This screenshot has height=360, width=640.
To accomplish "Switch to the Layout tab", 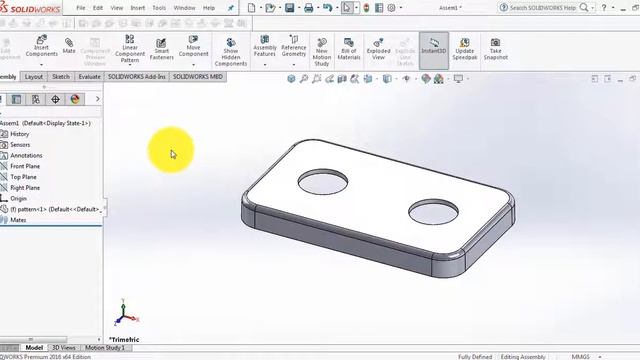I will click(33, 77).
